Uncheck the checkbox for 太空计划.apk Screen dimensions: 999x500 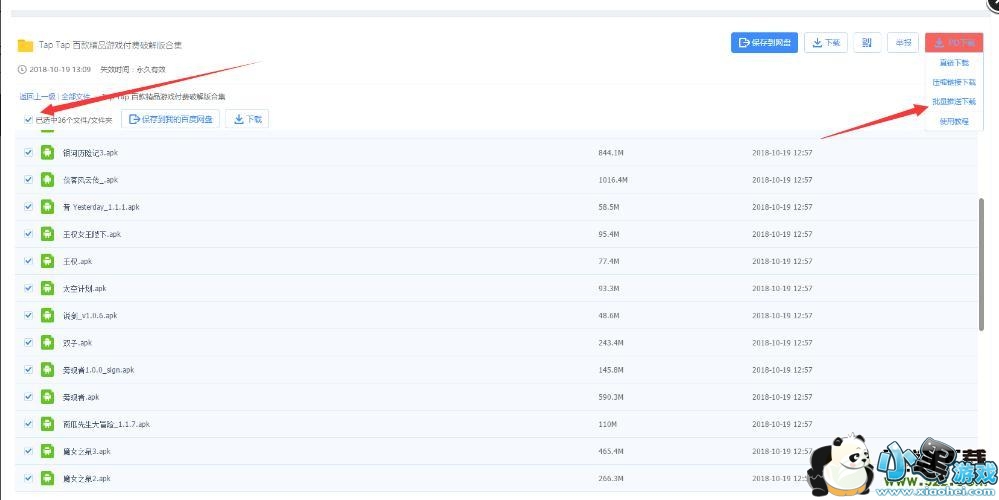pyautogui.click(x=28, y=289)
